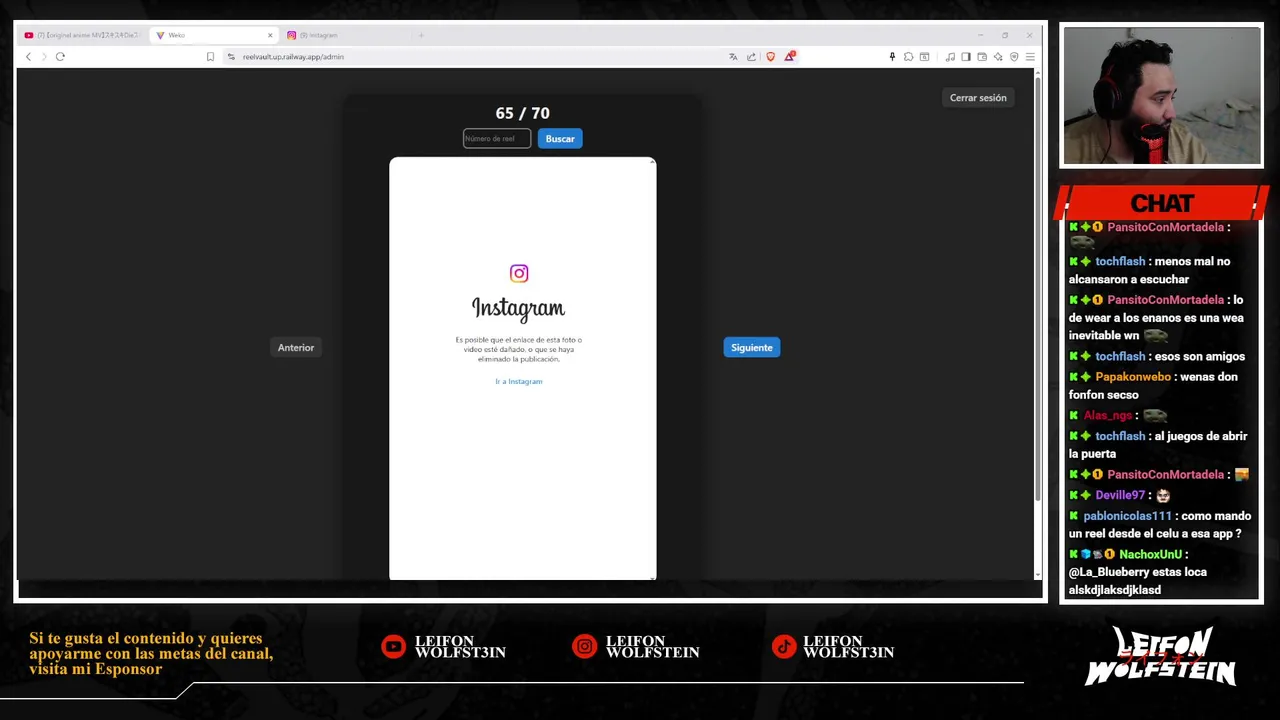The width and height of the screenshot is (1280, 720).
Task: Toggle the browser sidebar panel icon
Action: 966,57
